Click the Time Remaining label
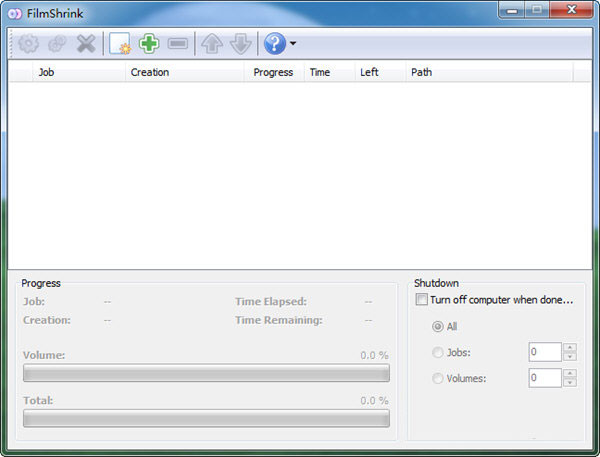The width and height of the screenshot is (600, 457). click(x=279, y=320)
